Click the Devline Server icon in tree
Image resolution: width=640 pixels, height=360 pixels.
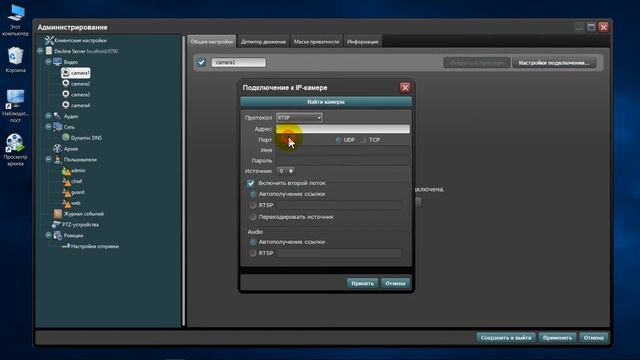click(x=49, y=51)
